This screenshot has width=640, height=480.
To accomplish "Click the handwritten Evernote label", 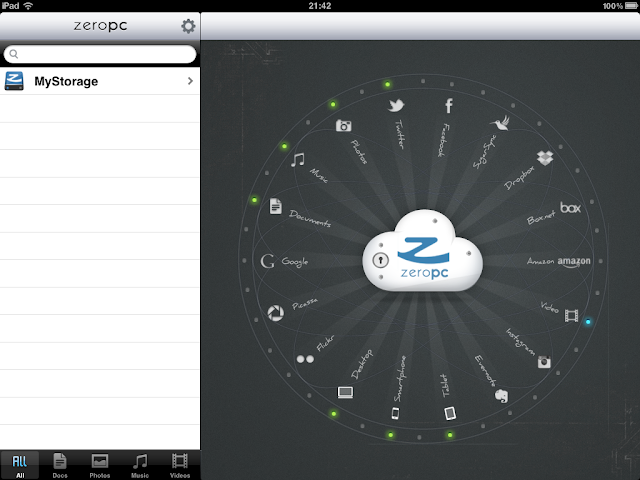I will pos(485,370).
